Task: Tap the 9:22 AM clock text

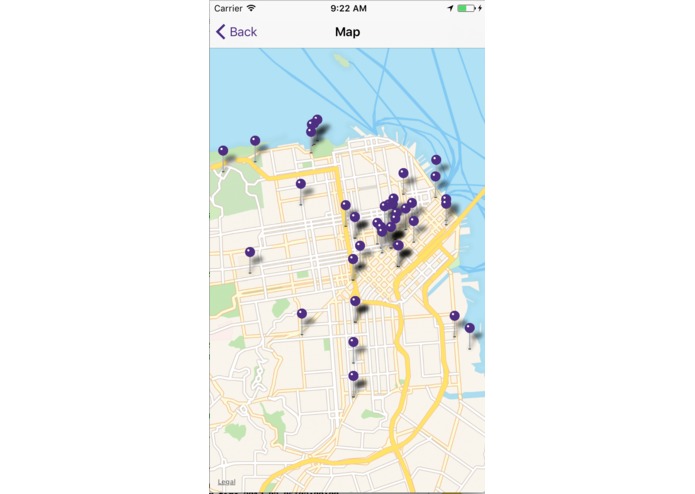Action: point(348,8)
